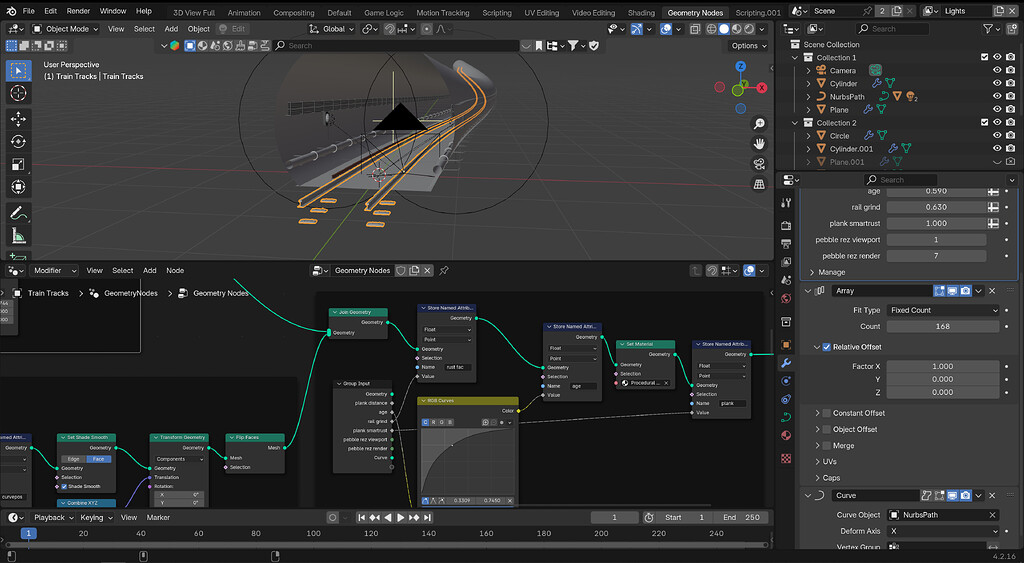This screenshot has height=563, width=1024.
Task: Open the Modifiers wrench tab in Properties
Action: point(786,362)
